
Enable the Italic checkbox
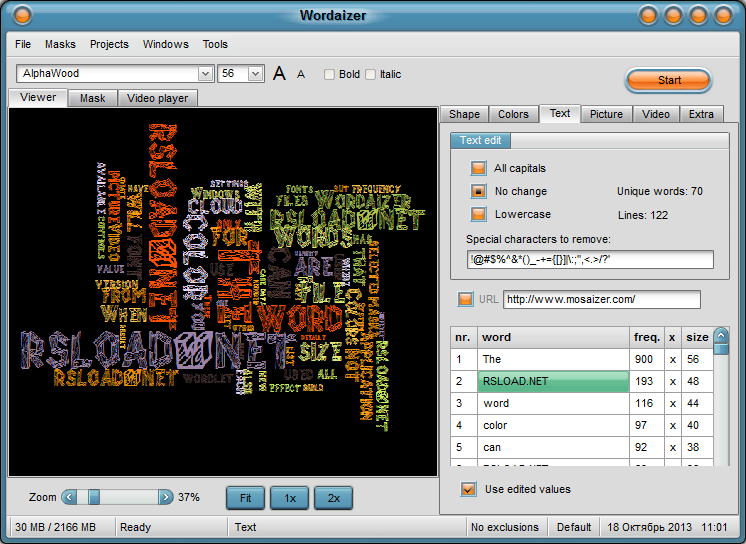pos(370,74)
